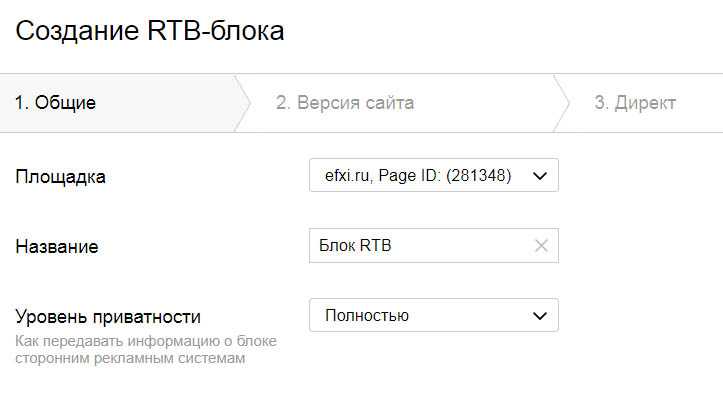Click the Площадка field label
Screen dimensions: 723x407
[x=61, y=177]
